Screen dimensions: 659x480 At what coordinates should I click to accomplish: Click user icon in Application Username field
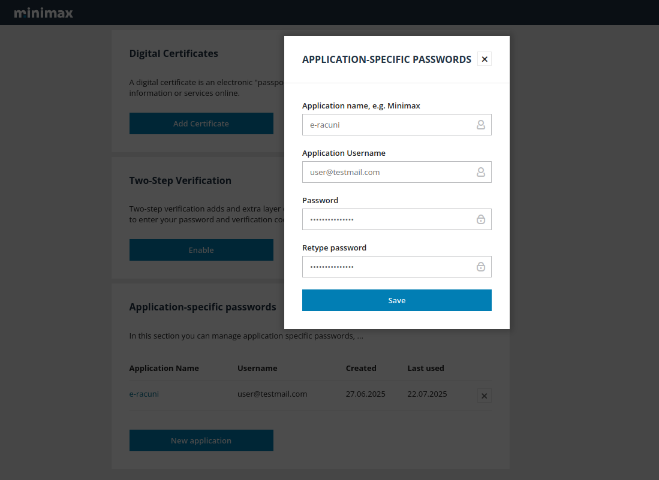[480, 172]
